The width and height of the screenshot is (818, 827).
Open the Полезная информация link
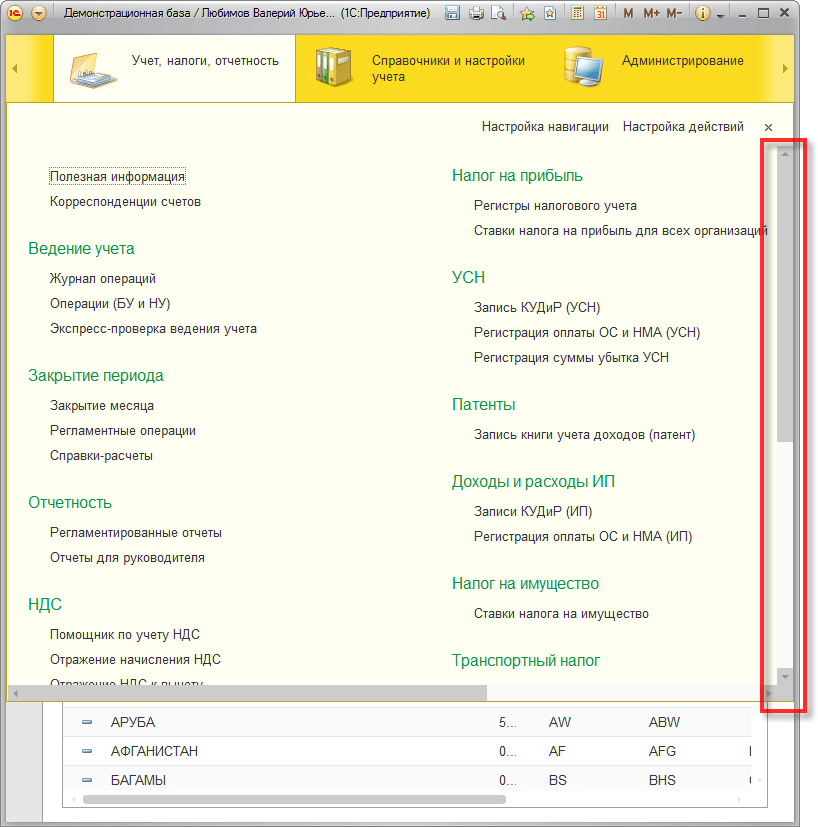(117, 176)
